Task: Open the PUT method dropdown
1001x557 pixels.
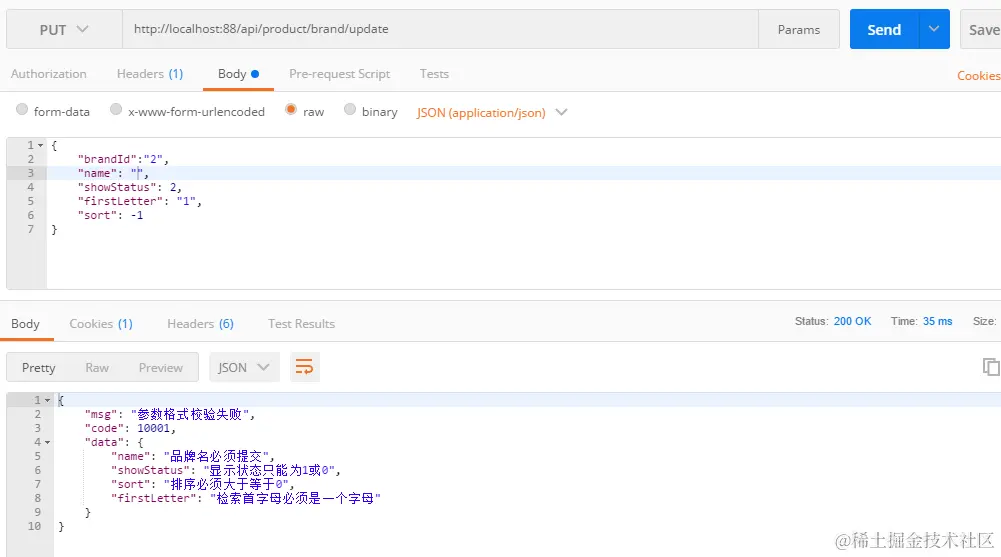Action: pyautogui.click(x=64, y=29)
